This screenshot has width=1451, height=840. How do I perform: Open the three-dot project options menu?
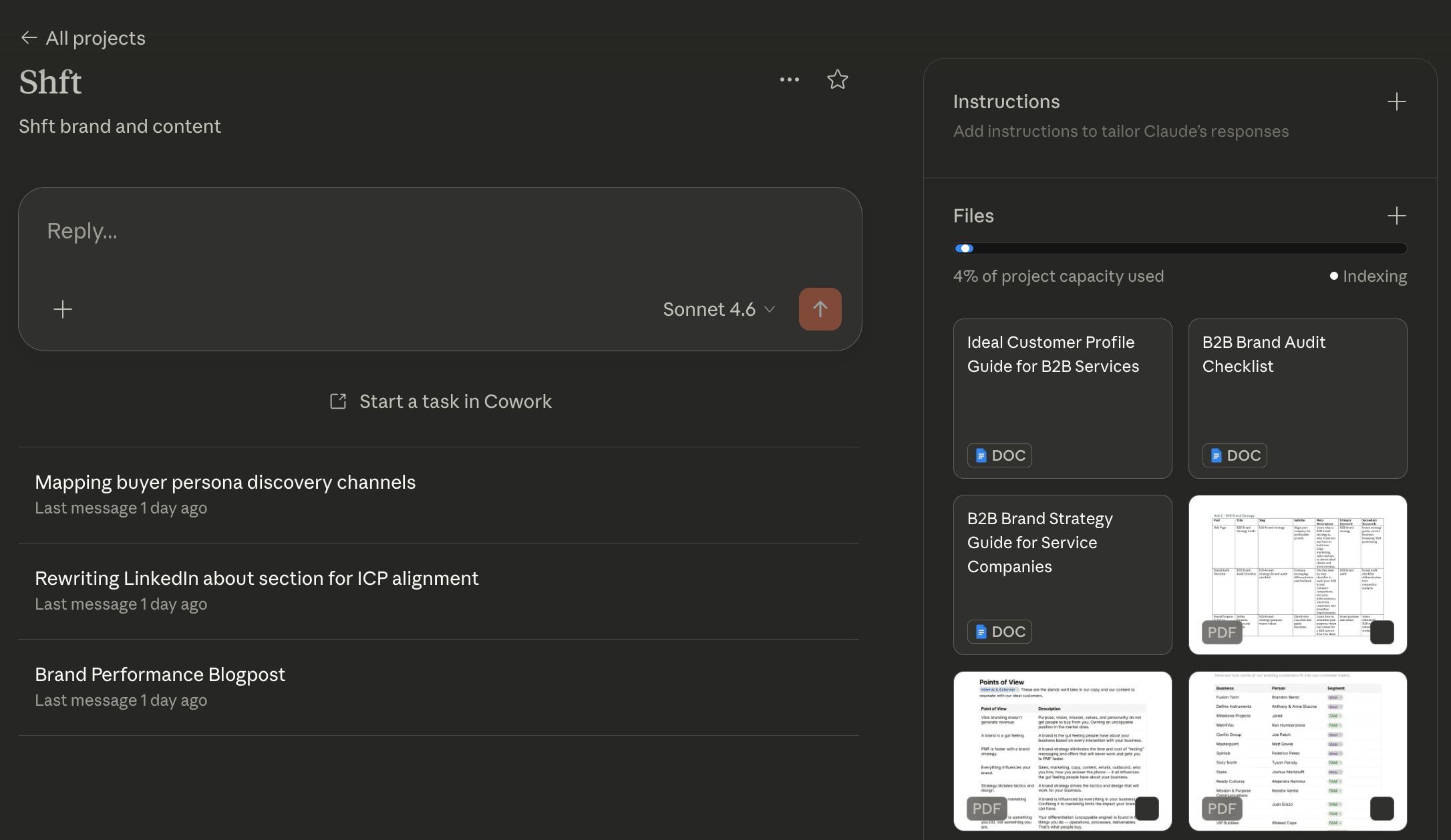pyautogui.click(x=789, y=79)
